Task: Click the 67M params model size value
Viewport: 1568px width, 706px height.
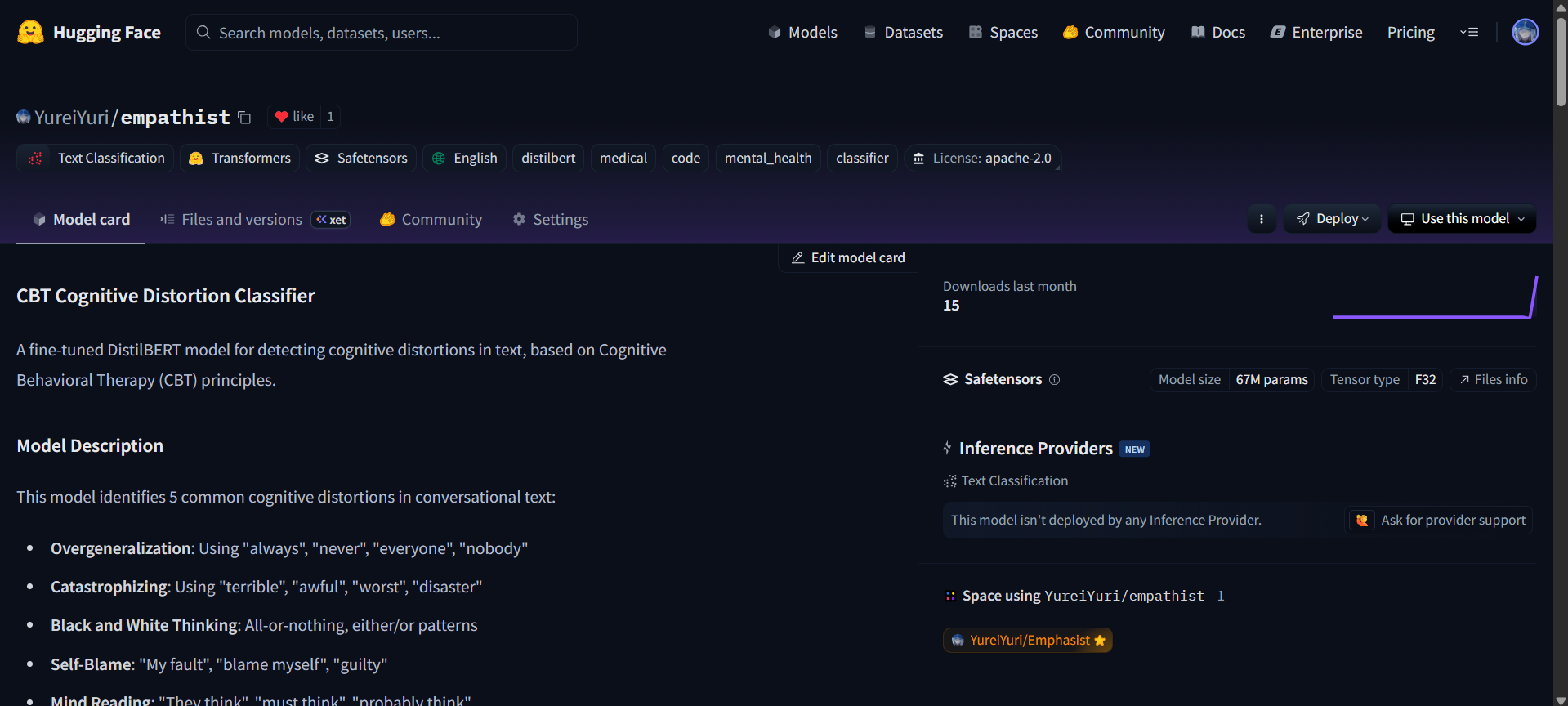Action: [x=1271, y=379]
